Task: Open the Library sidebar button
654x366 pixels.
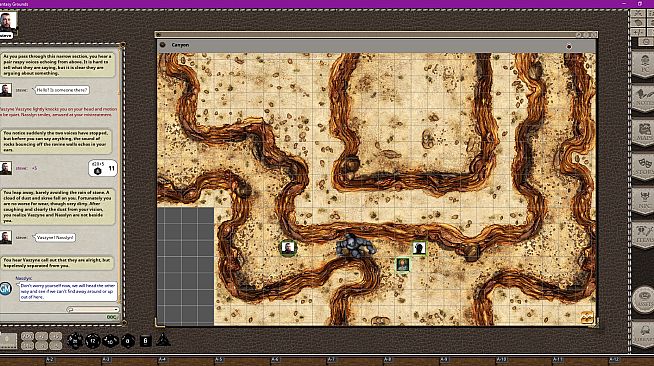Action: 644,335
